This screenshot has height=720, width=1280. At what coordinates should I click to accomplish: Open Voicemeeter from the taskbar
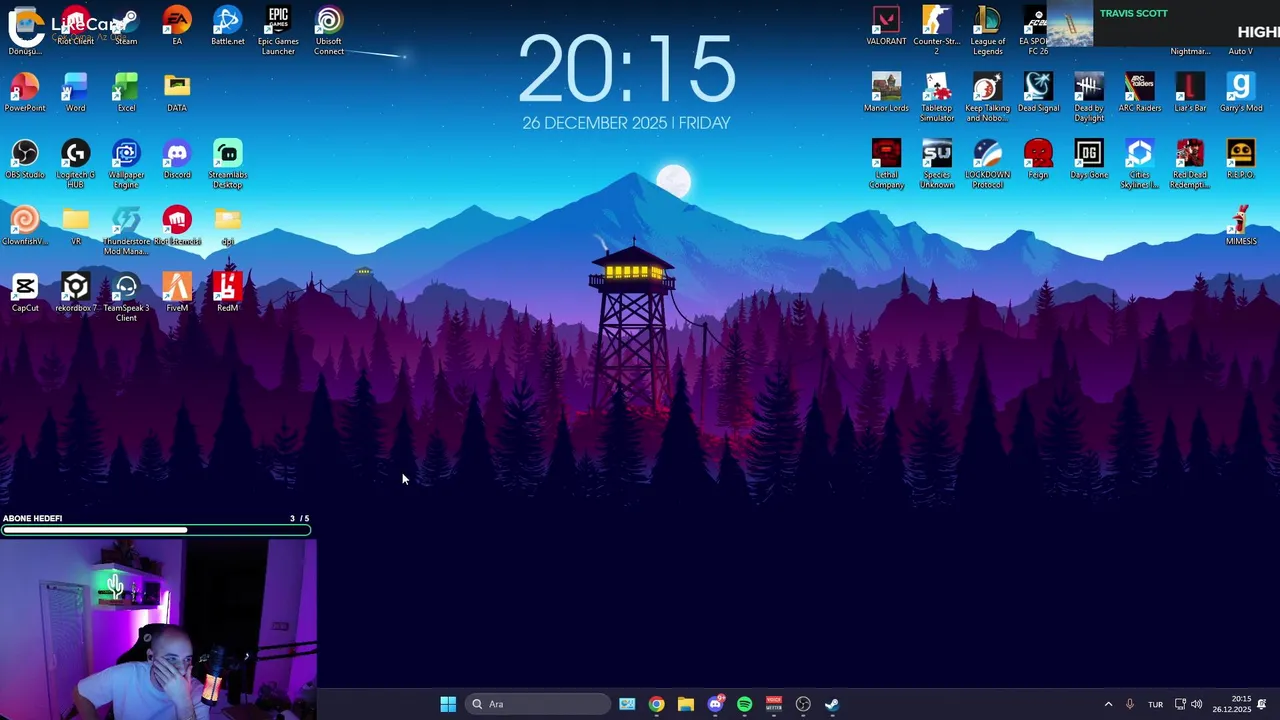click(773, 704)
